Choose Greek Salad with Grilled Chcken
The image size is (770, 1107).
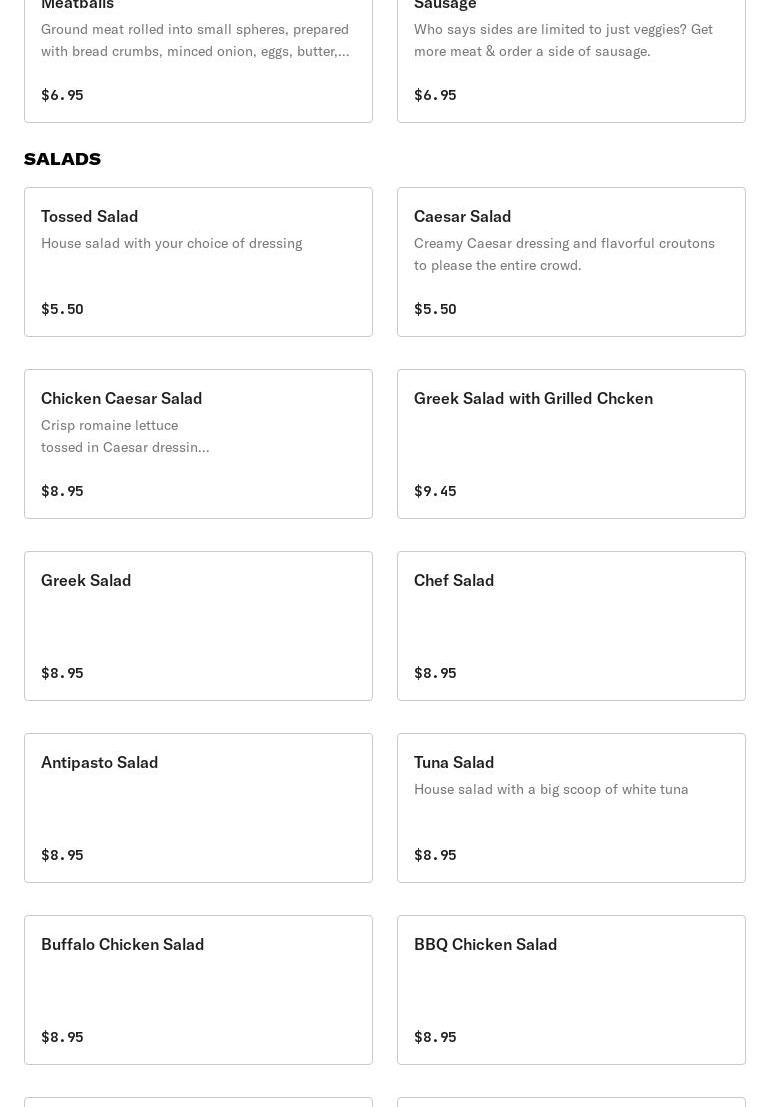tap(571, 444)
